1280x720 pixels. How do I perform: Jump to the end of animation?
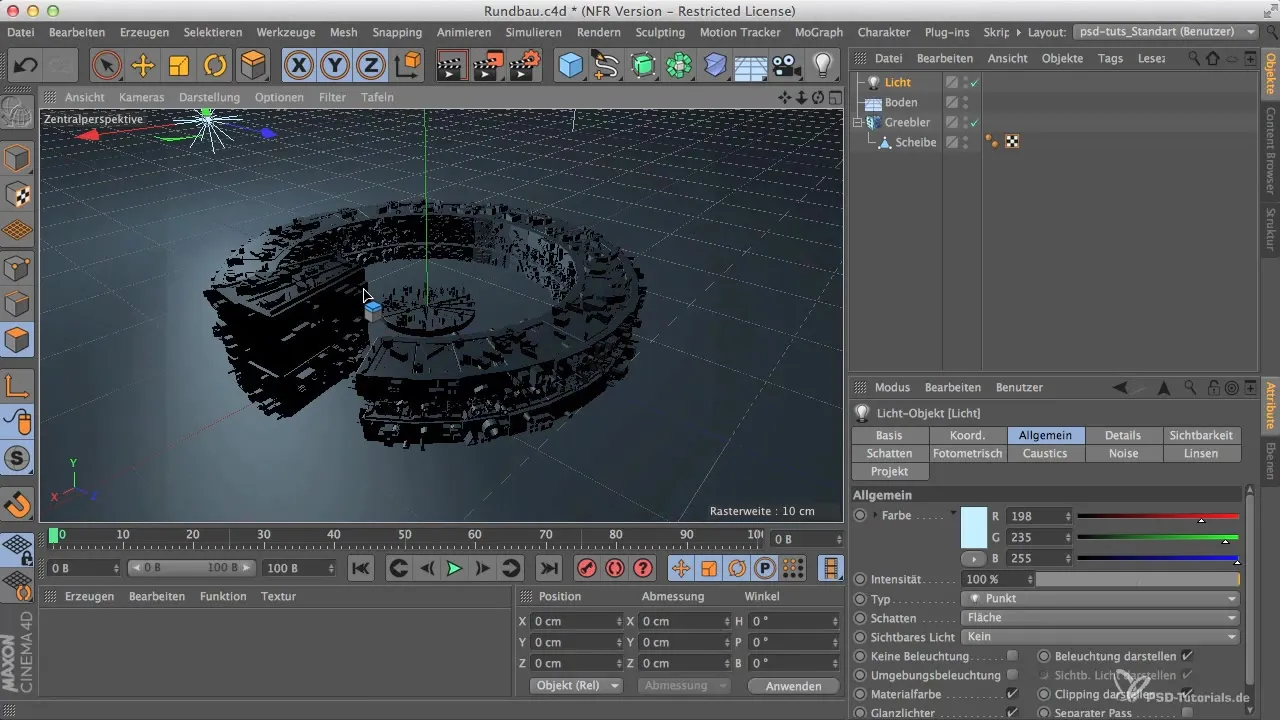tap(549, 568)
